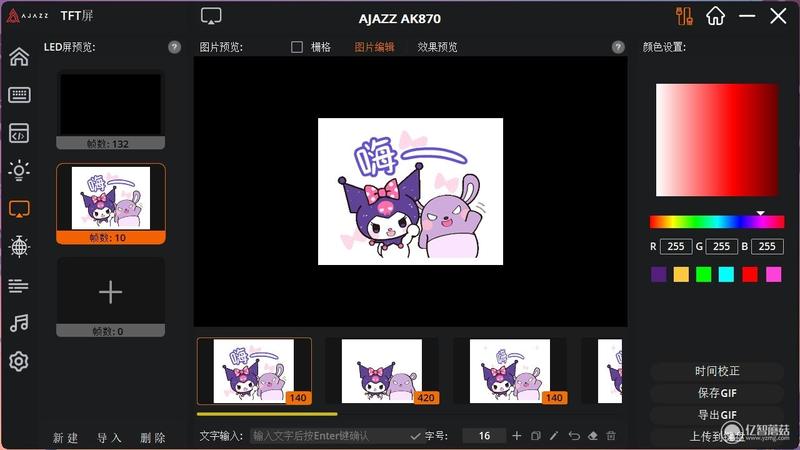Screen dimensions: 800x450
Task: Open the settings gear in the sidebar
Action: click(x=19, y=361)
